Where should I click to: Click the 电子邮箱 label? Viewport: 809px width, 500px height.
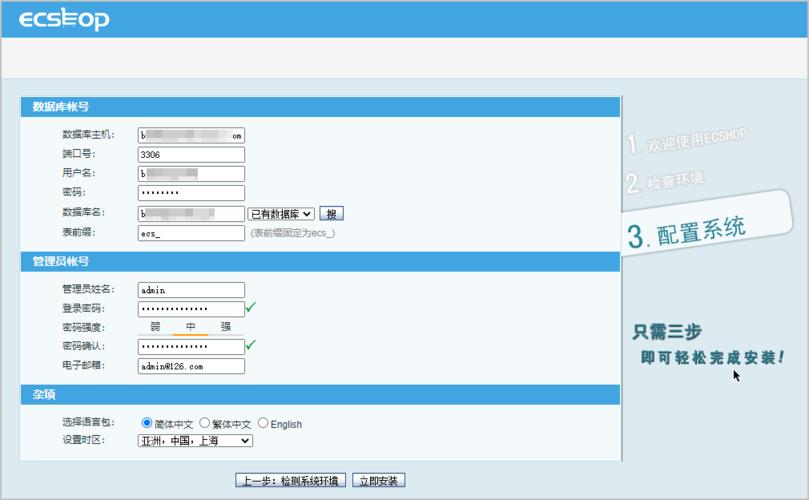(84, 365)
